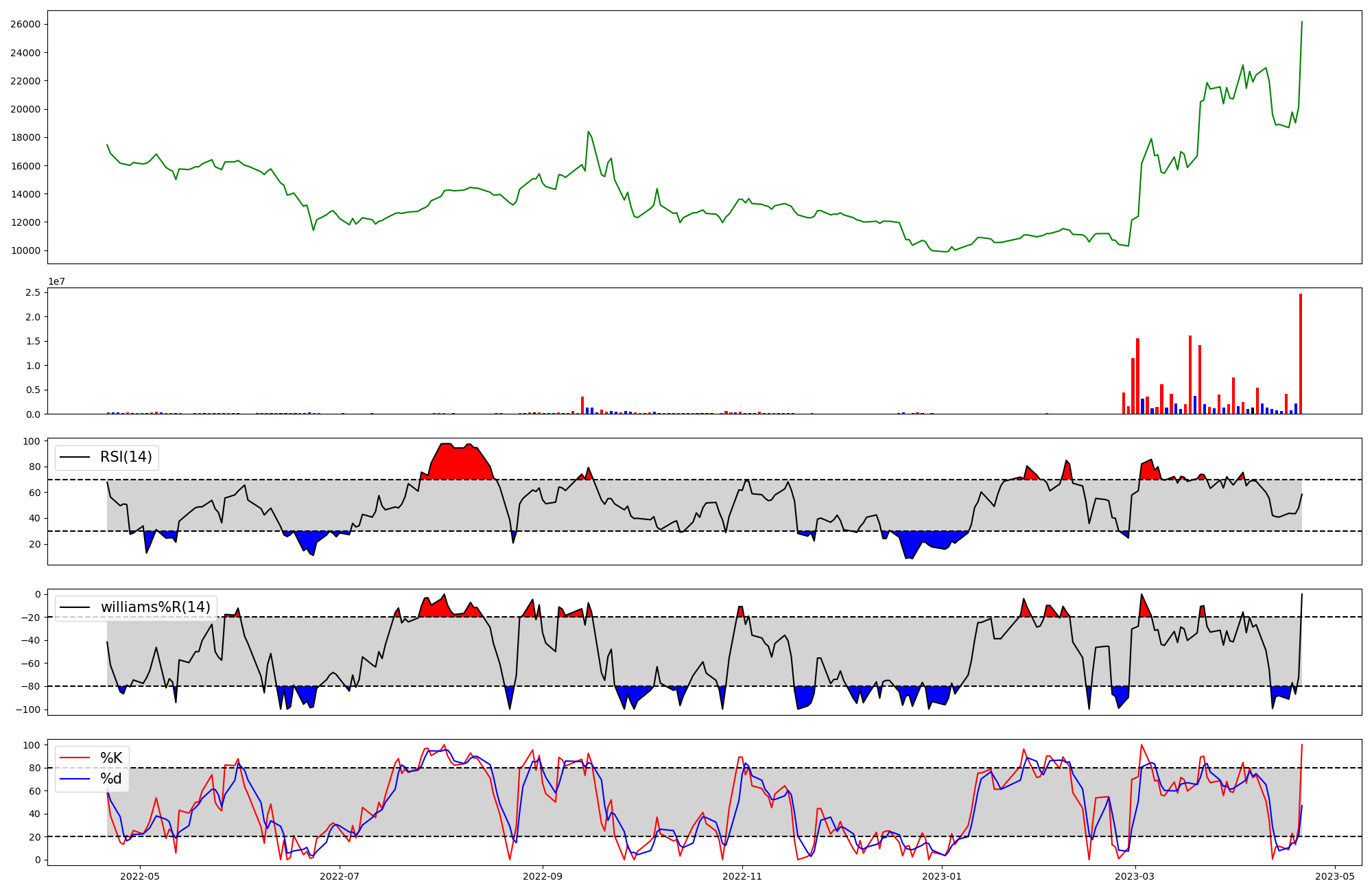The width and height of the screenshot is (1372, 892).
Task: Click the blue %d legend line swatch
Action: (x=75, y=779)
